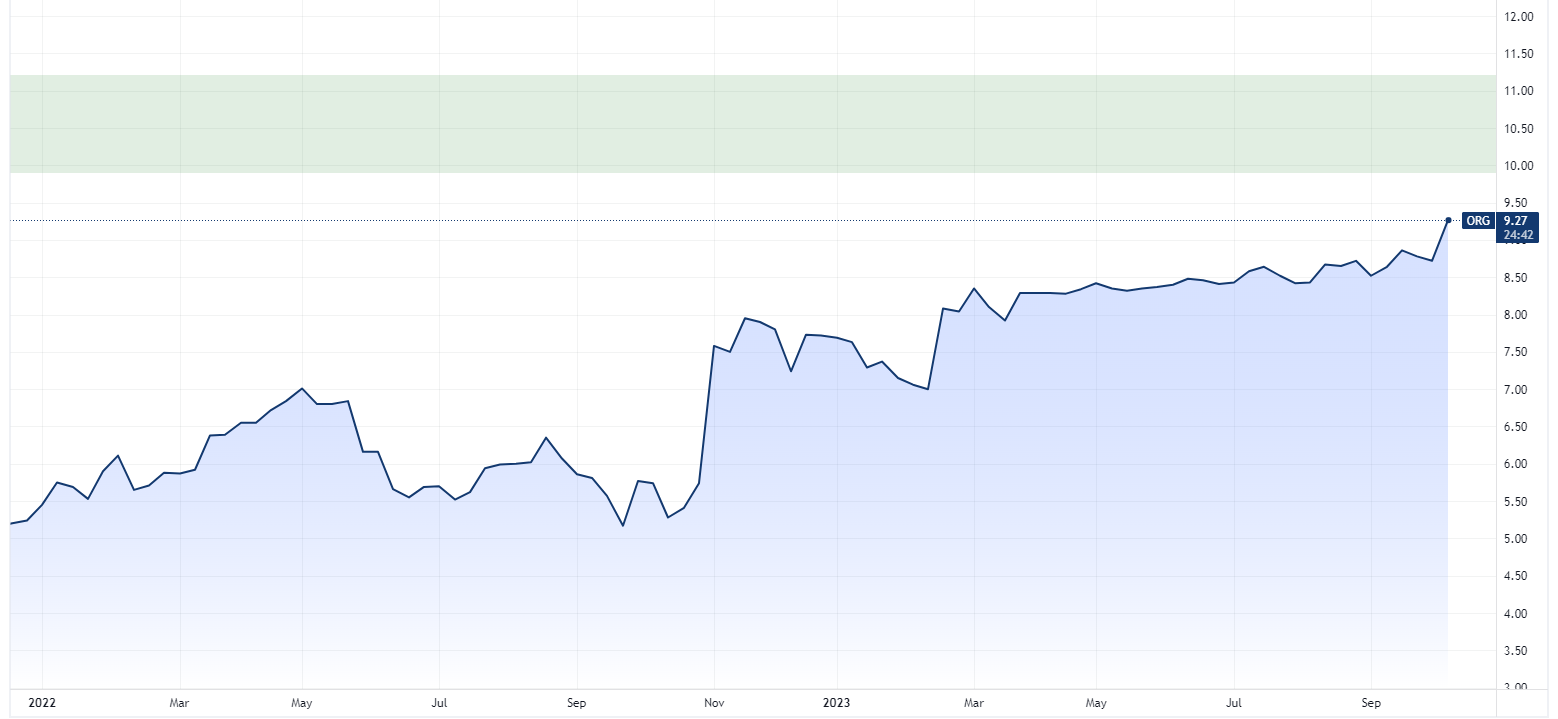Click the 12.00 price scale label
The image size is (1558, 719).
[1519, 17]
